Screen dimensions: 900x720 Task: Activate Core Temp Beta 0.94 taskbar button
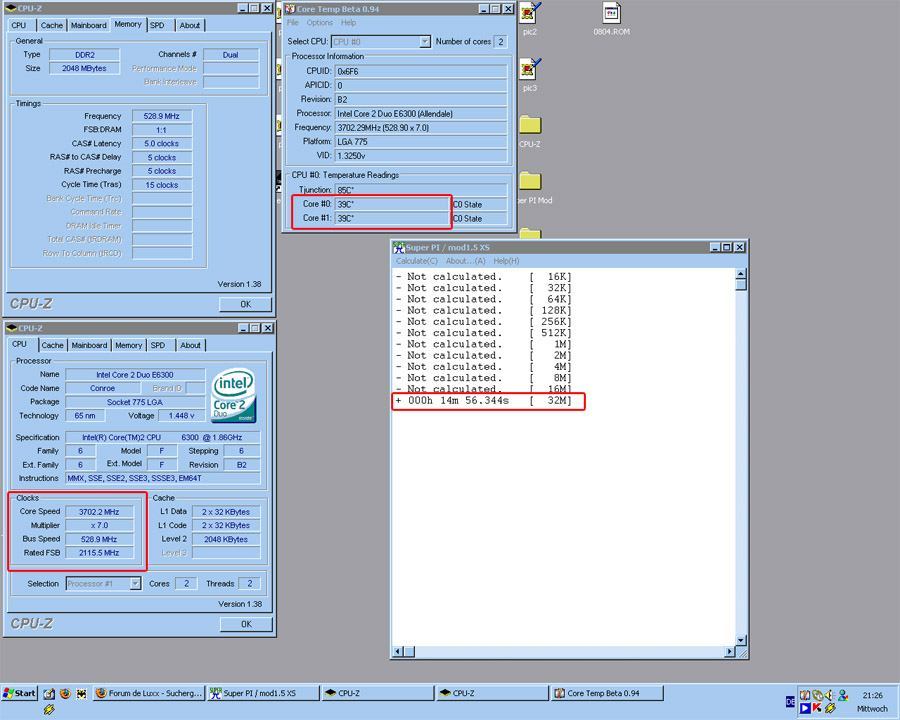pyautogui.click(x=607, y=693)
